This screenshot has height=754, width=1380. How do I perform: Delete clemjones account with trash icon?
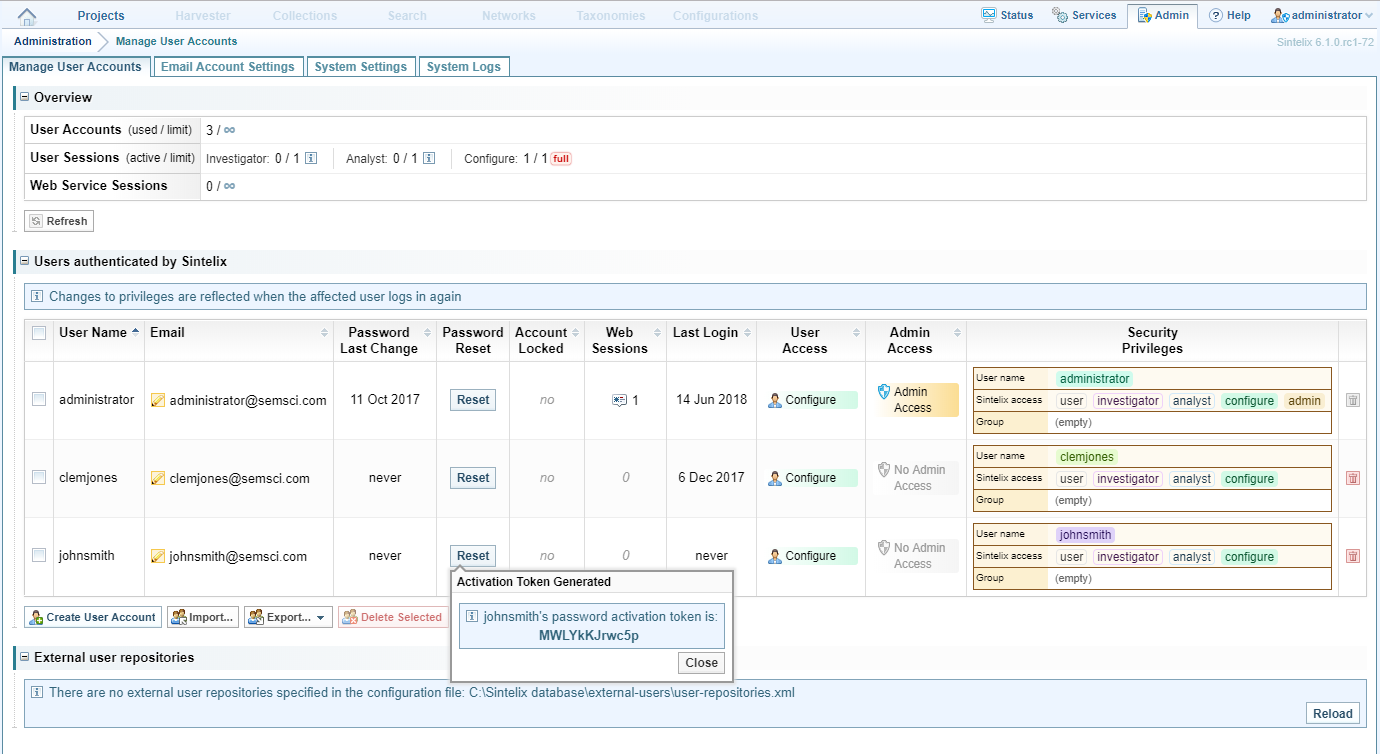tap(1353, 478)
